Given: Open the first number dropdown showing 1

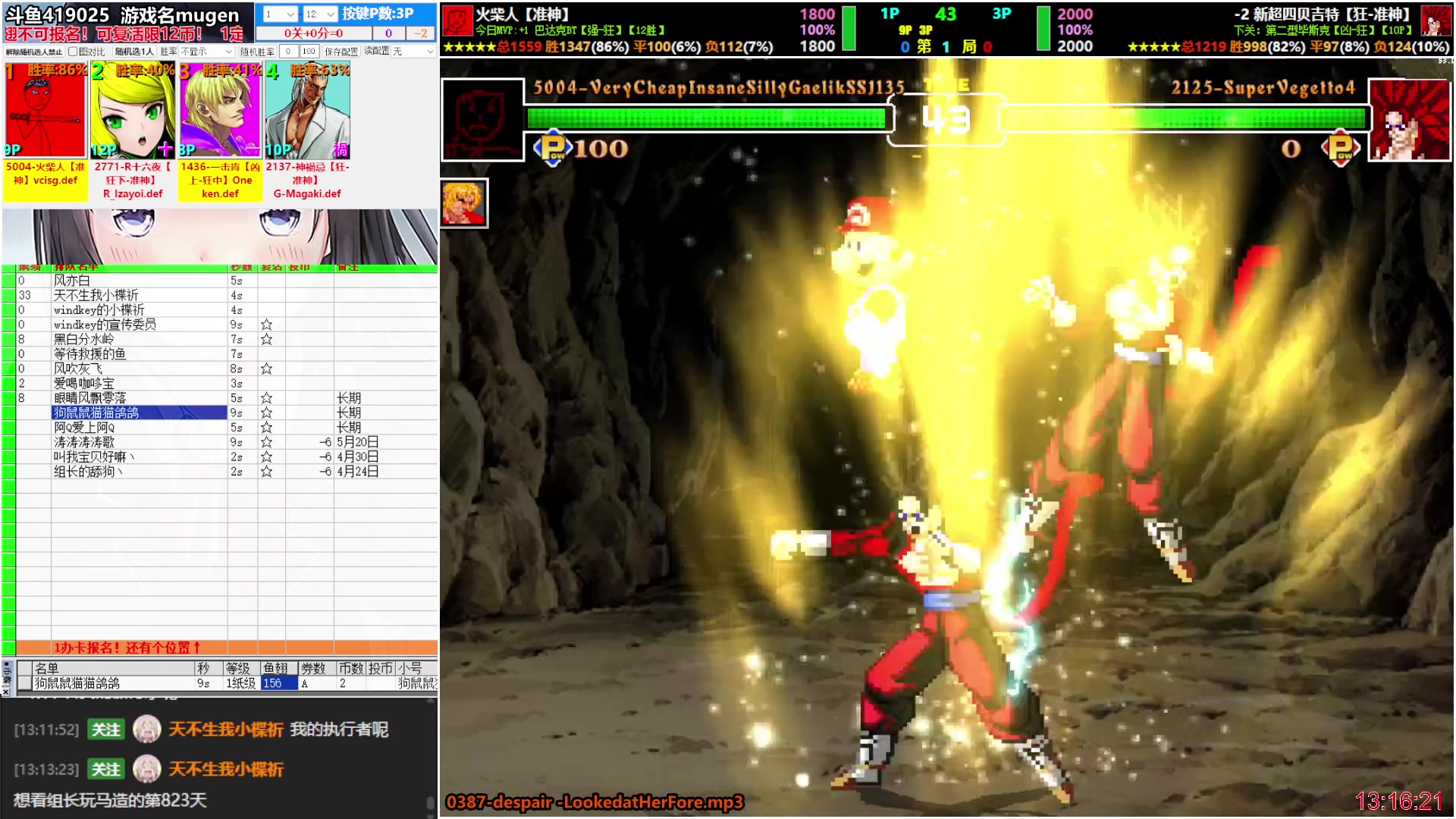Looking at the screenshot, I should pyautogui.click(x=280, y=14).
